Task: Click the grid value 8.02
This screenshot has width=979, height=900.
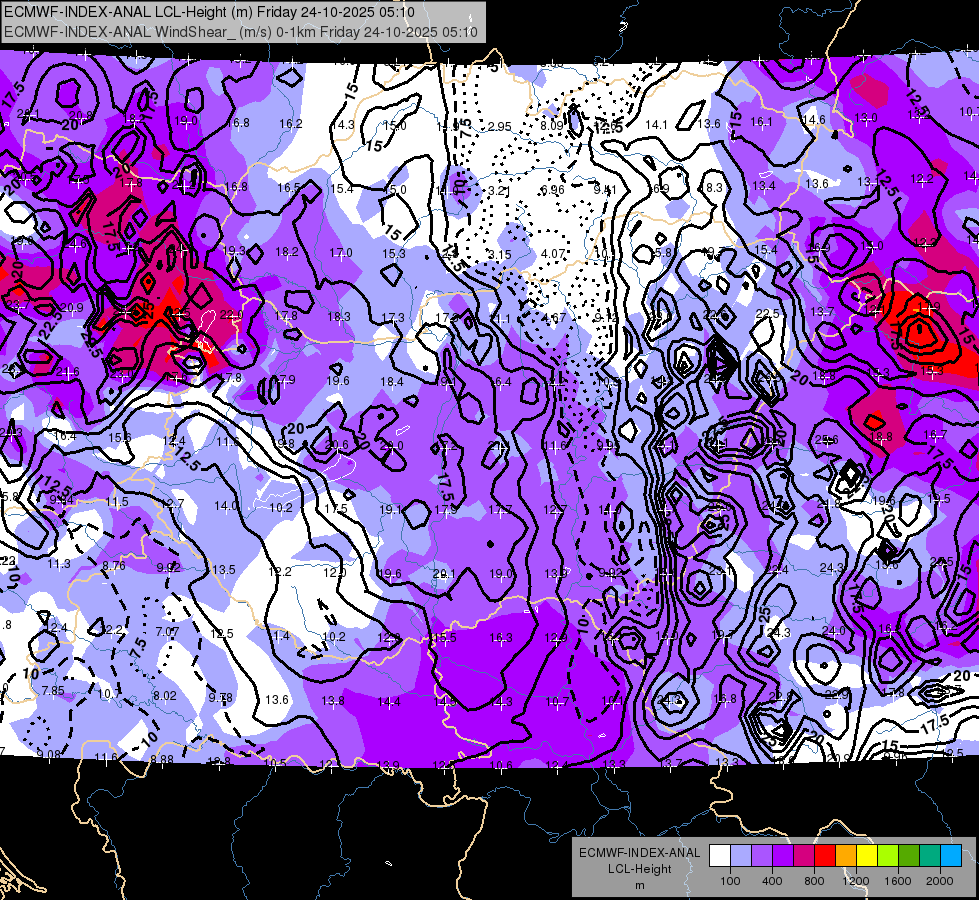Action: click(x=165, y=695)
